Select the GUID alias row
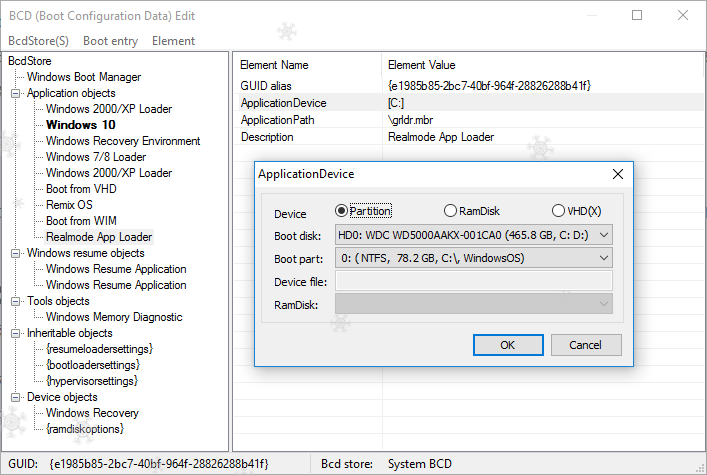This screenshot has height=475, width=707. pos(469,86)
